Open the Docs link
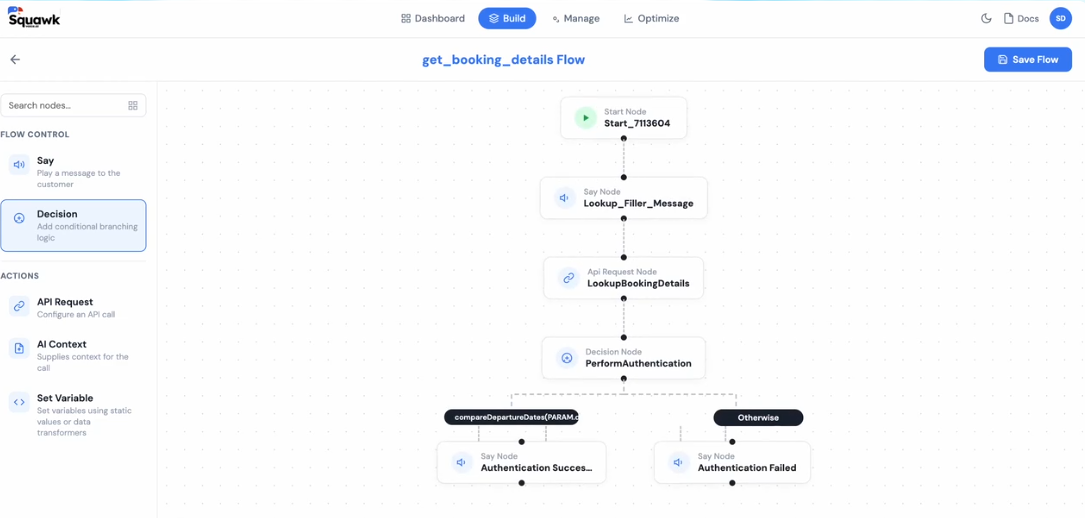Screen dimensions: 1085x518 [x=1021, y=19]
